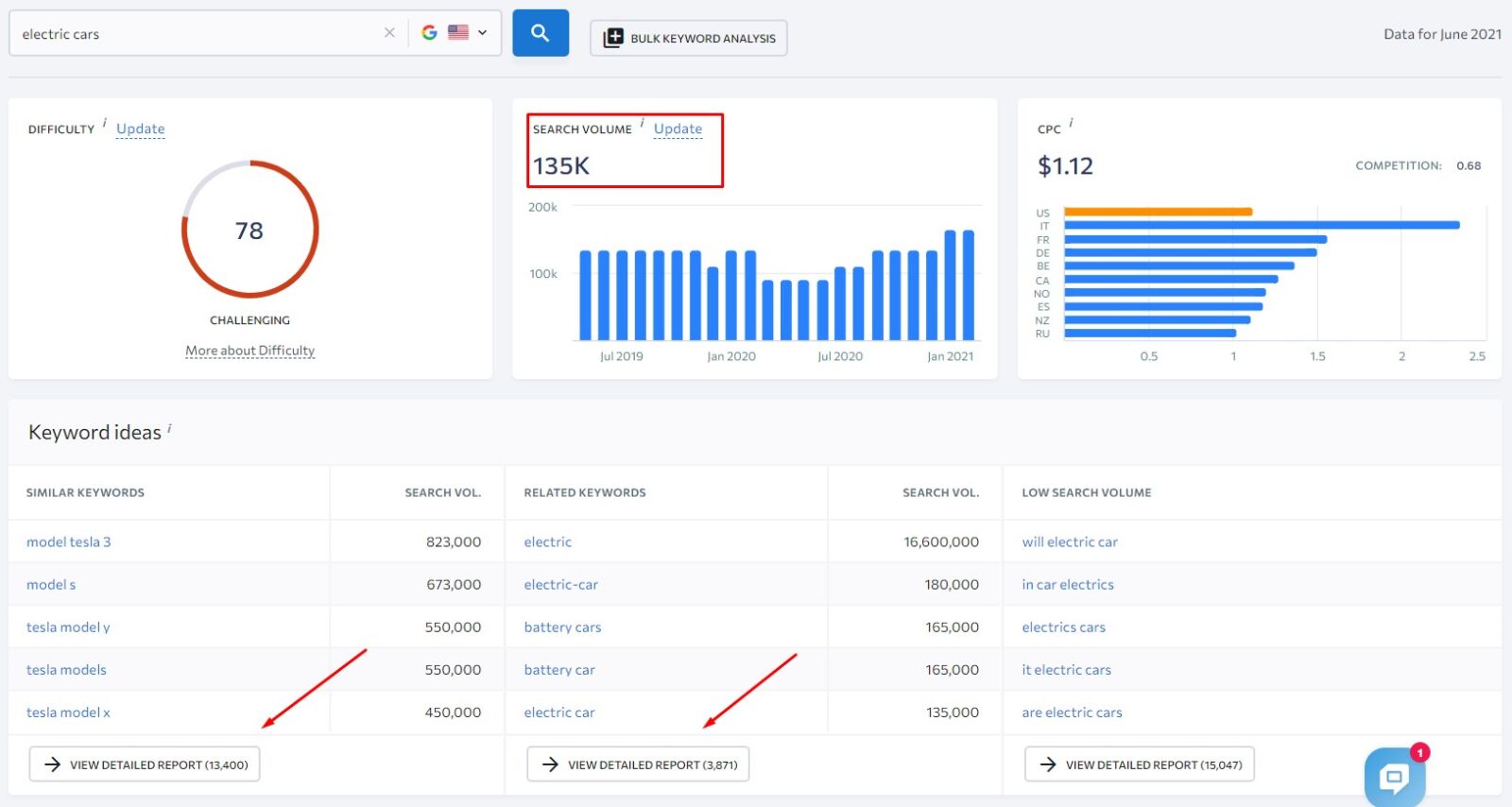Click the 180,000 search volume cell

point(952,585)
